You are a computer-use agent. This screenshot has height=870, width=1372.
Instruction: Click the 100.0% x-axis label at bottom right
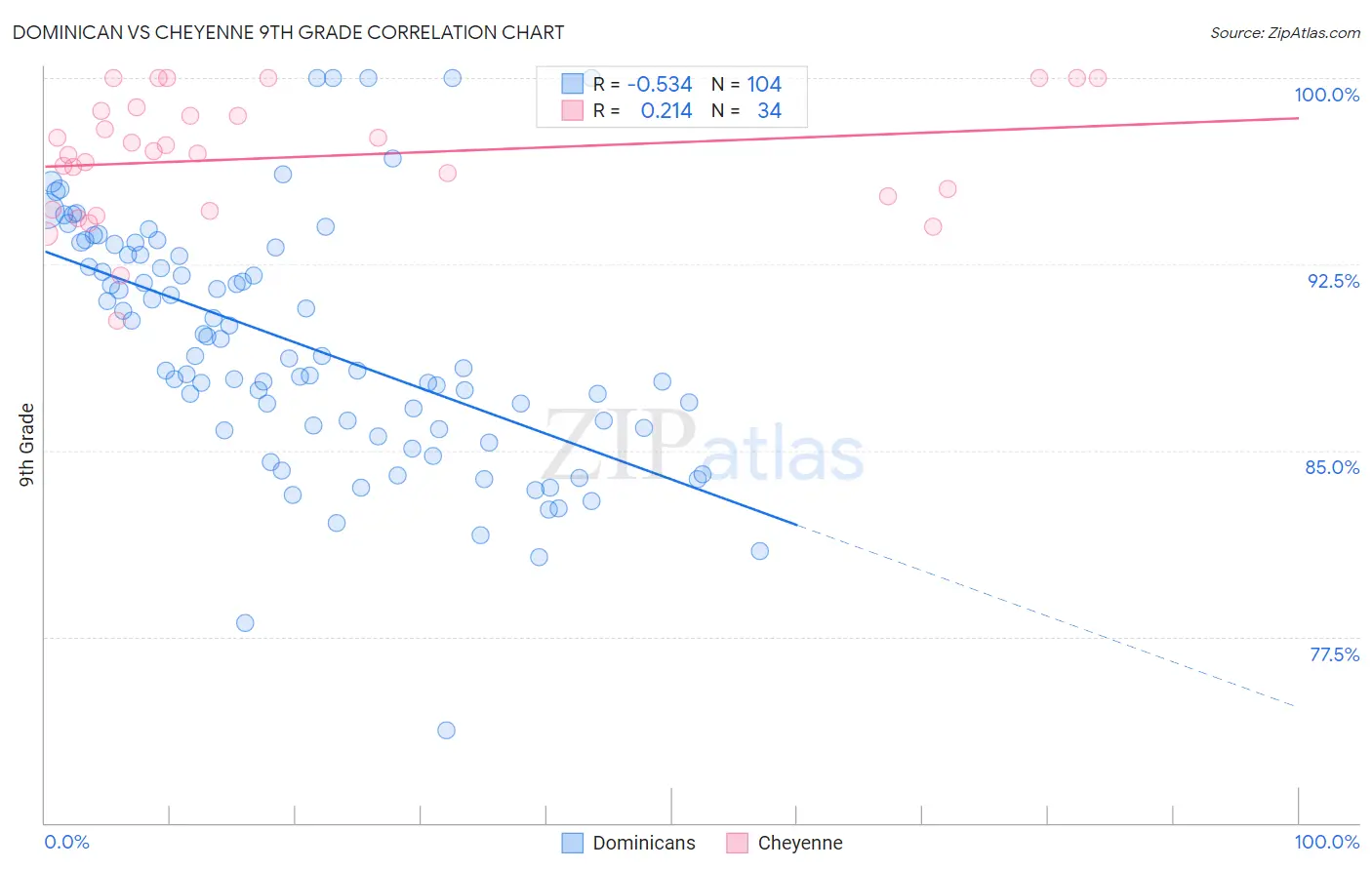tap(1326, 842)
